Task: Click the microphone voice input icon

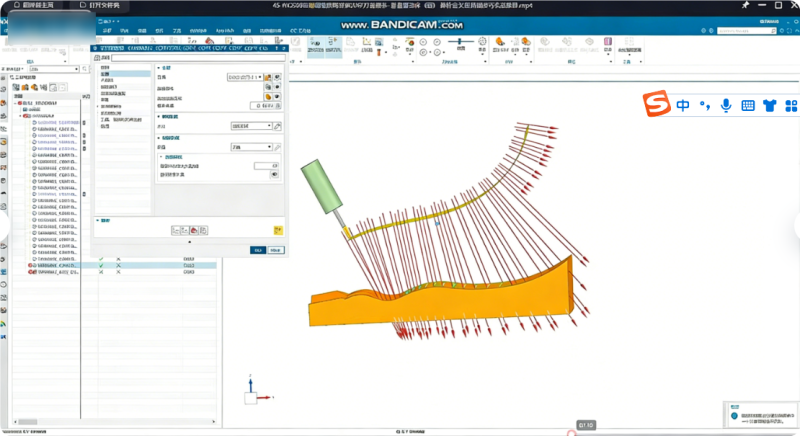Action: (725, 105)
